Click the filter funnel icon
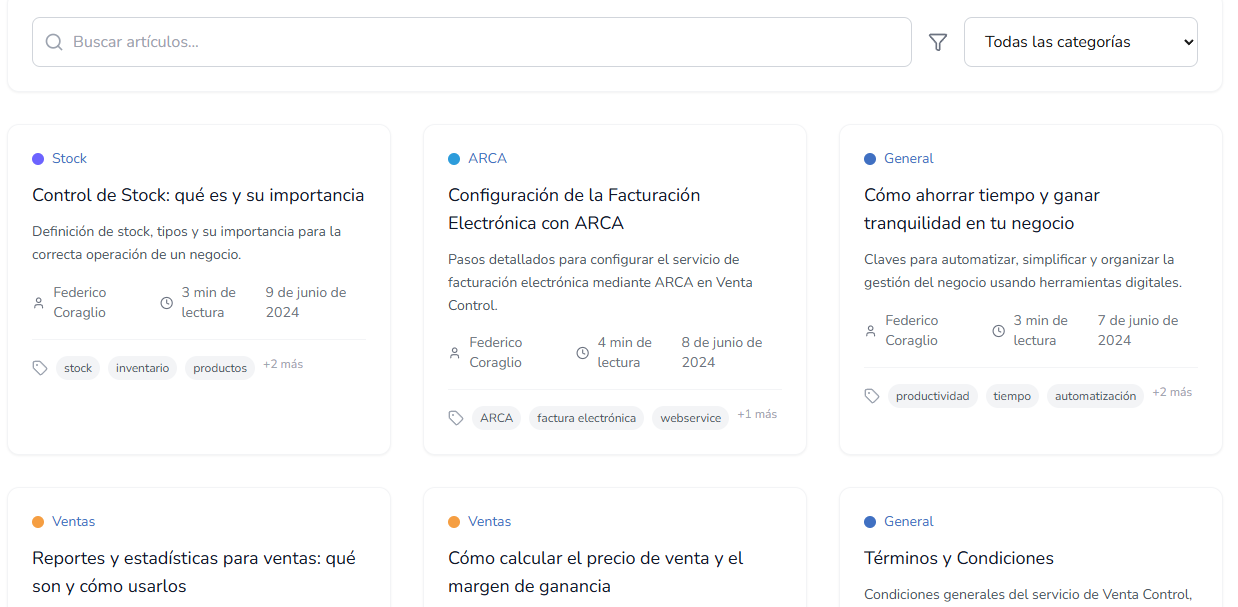Screen dimensions: 1238x607 point(938,42)
